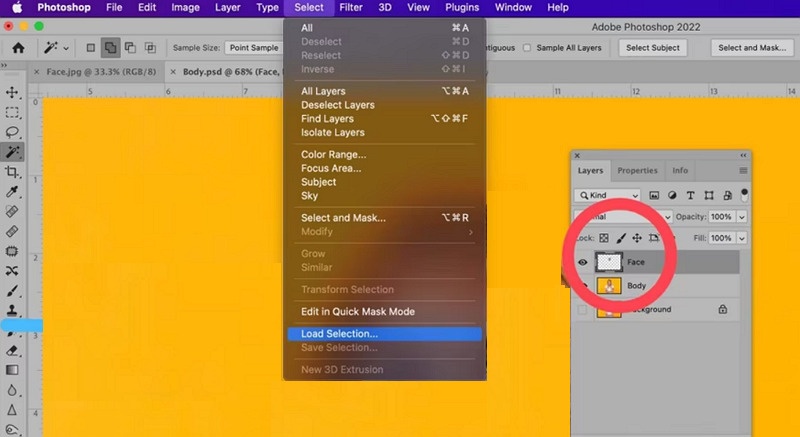The image size is (800, 437).
Task: Select the Clone Stamp tool
Action: click(x=13, y=311)
